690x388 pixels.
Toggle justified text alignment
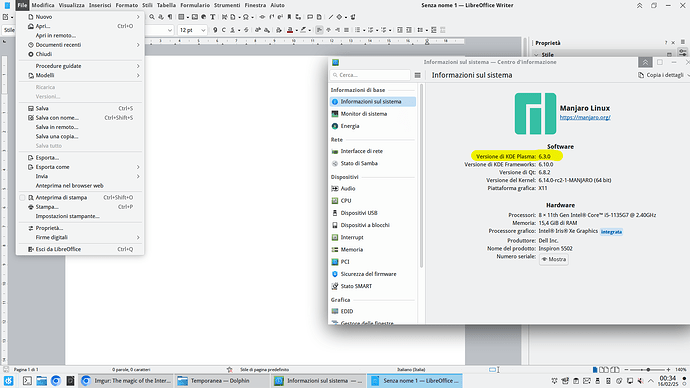click(x=346, y=30)
